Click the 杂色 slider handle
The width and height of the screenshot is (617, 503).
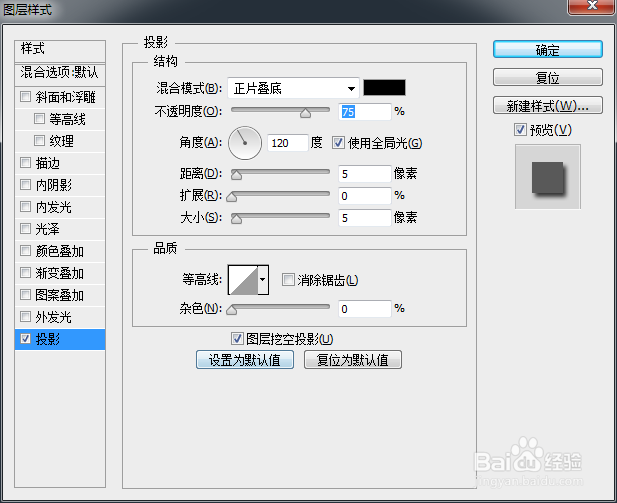[232, 310]
